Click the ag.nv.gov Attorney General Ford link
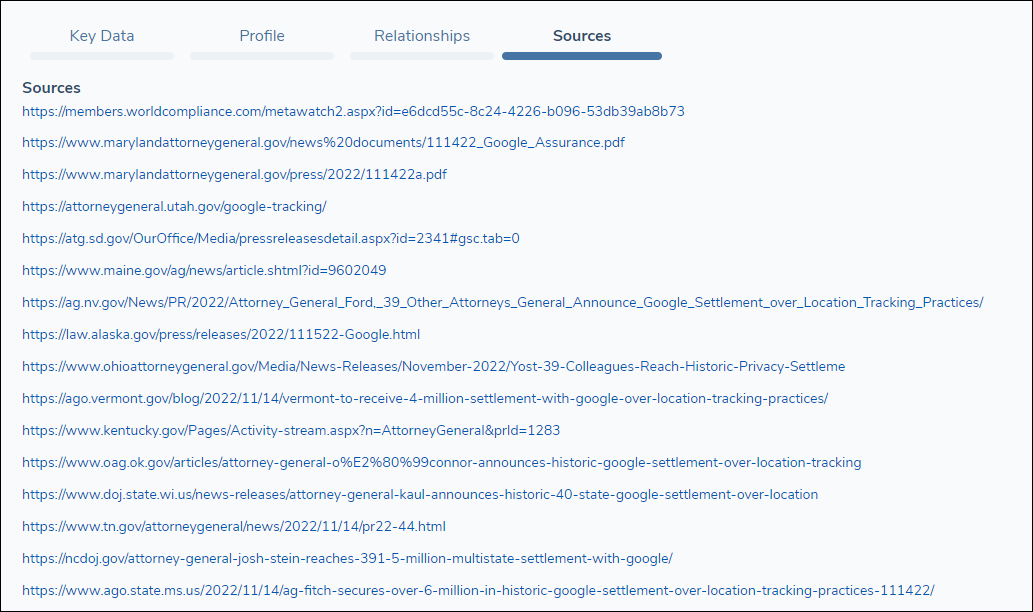Image resolution: width=1033 pixels, height=612 pixels. (x=502, y=303)
